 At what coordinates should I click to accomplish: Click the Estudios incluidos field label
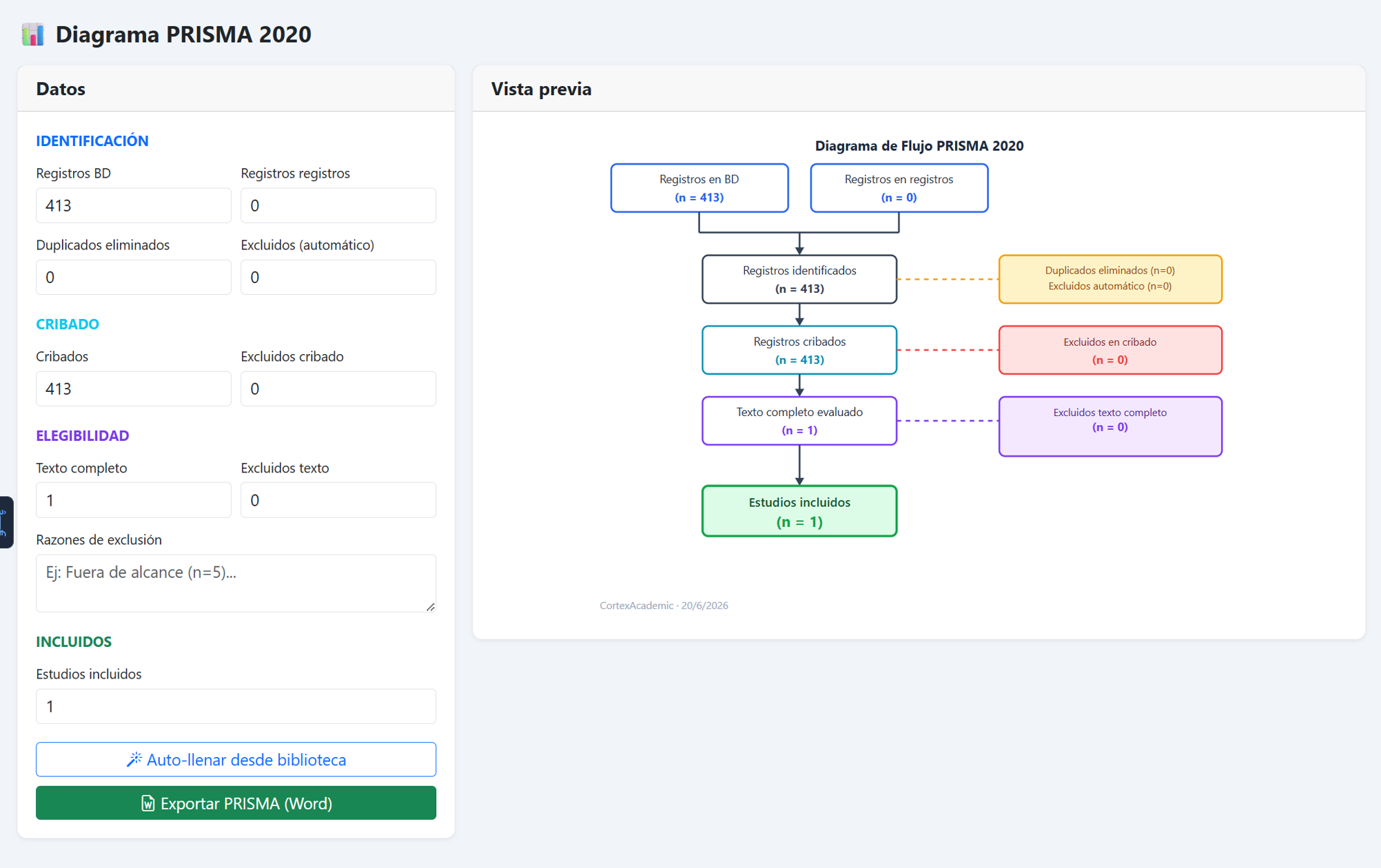click(x=89, y=674)
